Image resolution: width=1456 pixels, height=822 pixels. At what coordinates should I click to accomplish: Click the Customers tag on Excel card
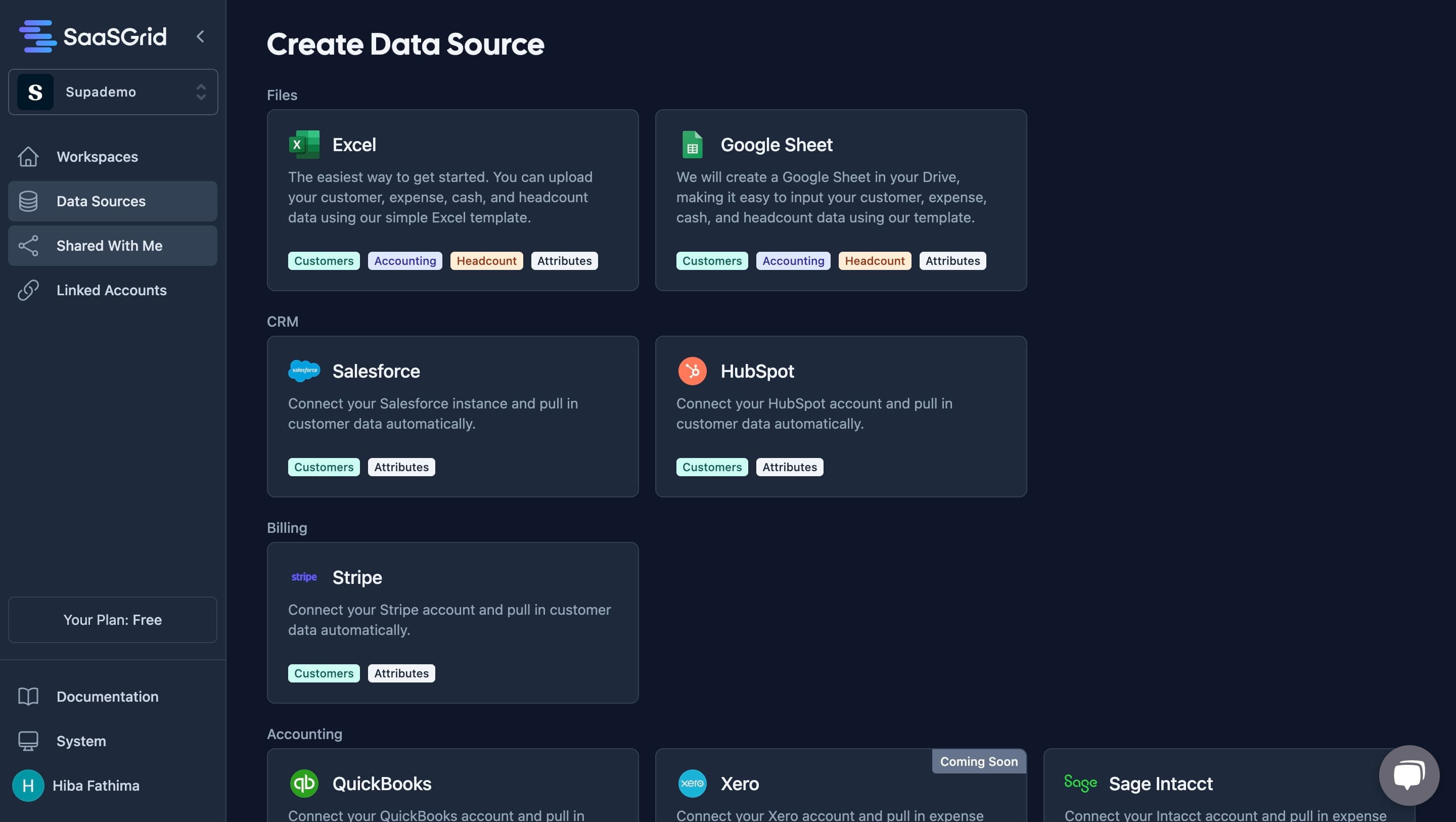coord(324,261)
